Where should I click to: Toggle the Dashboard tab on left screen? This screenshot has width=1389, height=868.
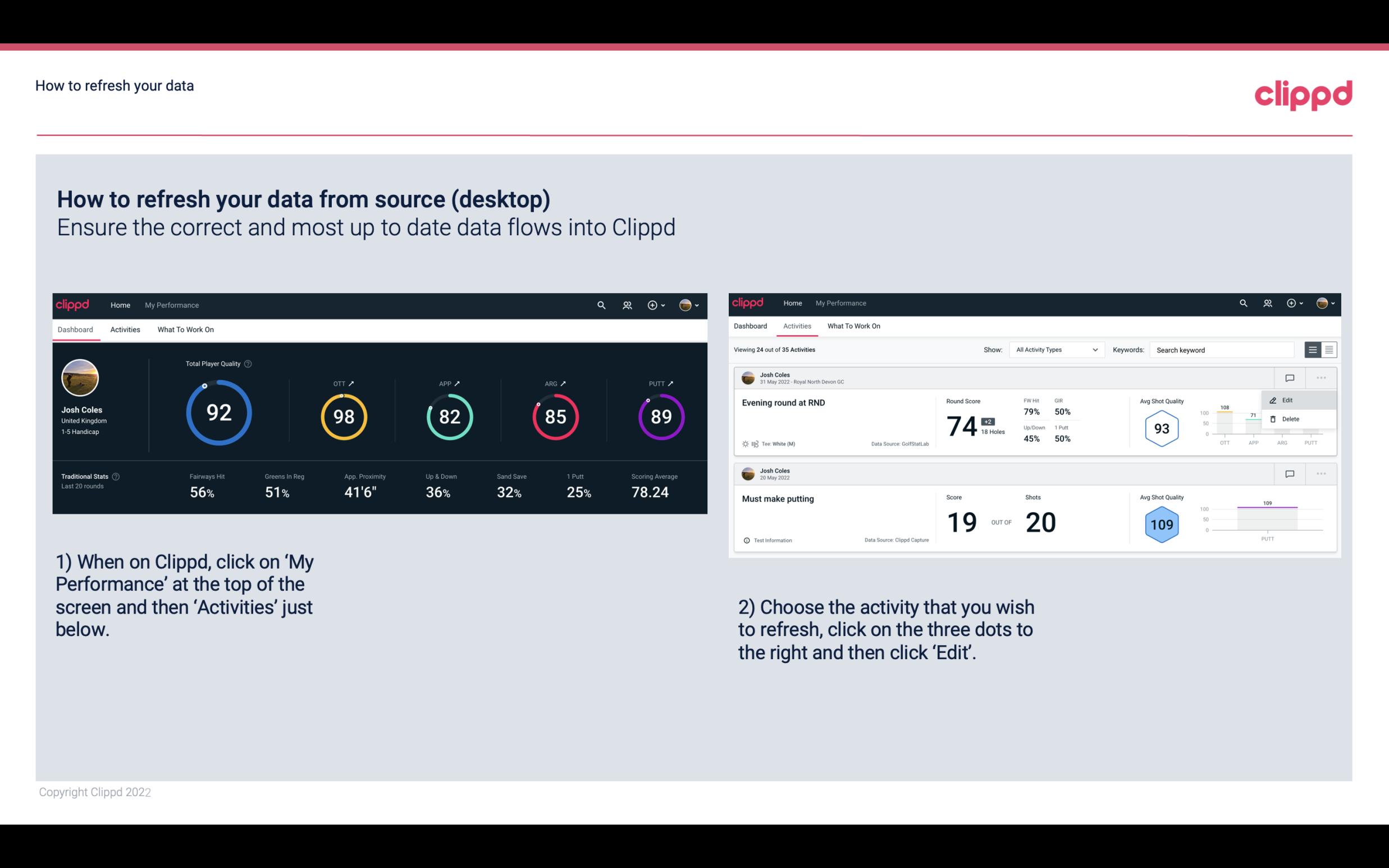(76, 329)
